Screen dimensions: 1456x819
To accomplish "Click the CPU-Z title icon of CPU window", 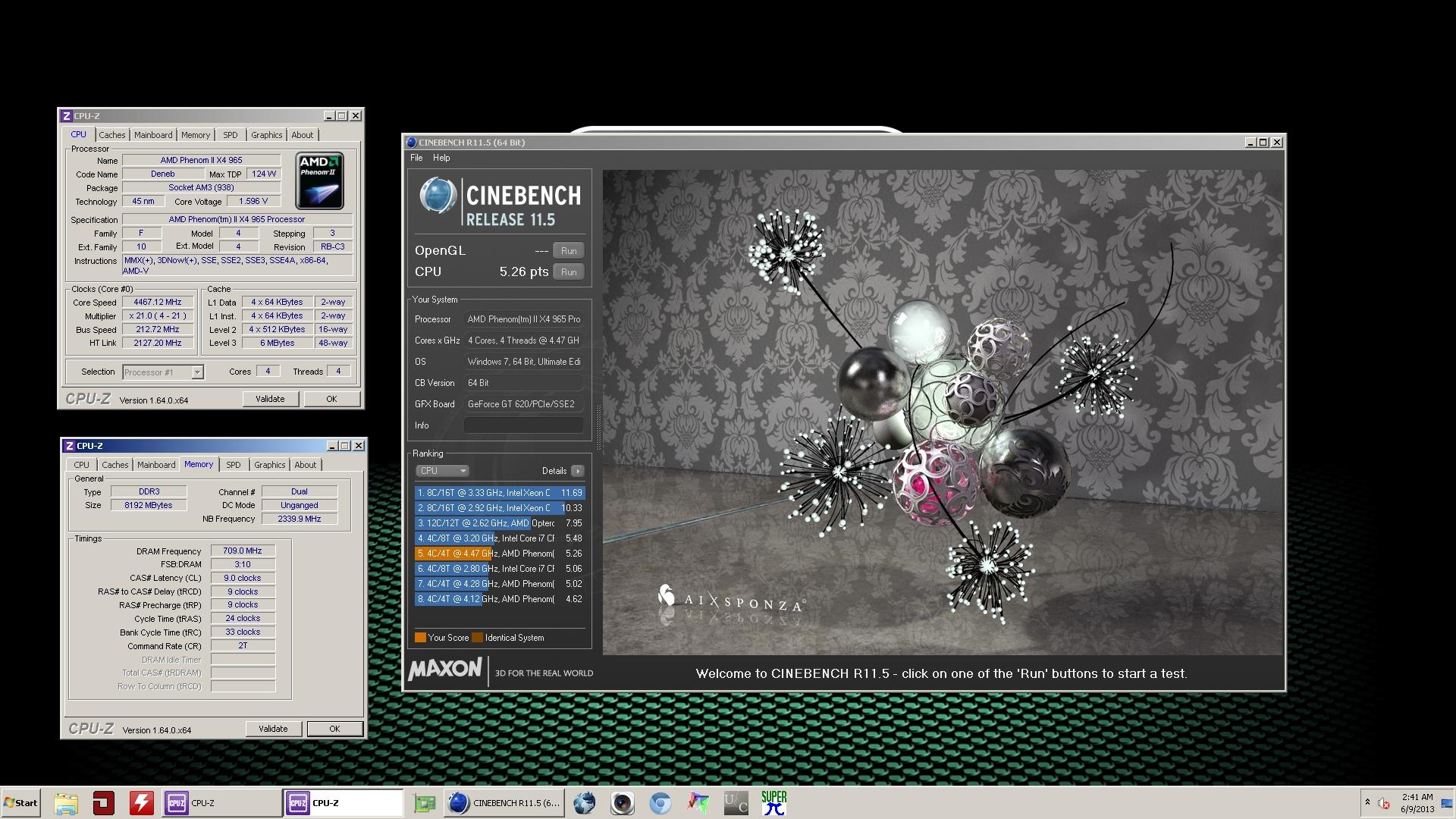I will click(x=67, y=116).
